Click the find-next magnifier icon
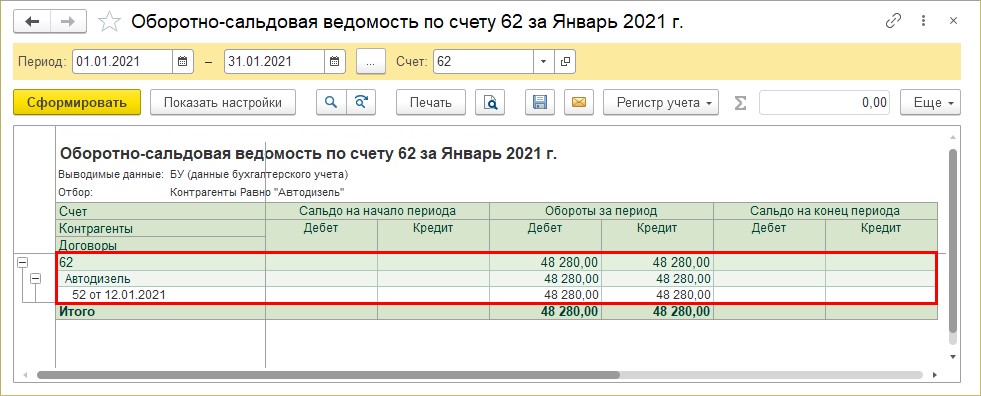 (x=361, y=103)
